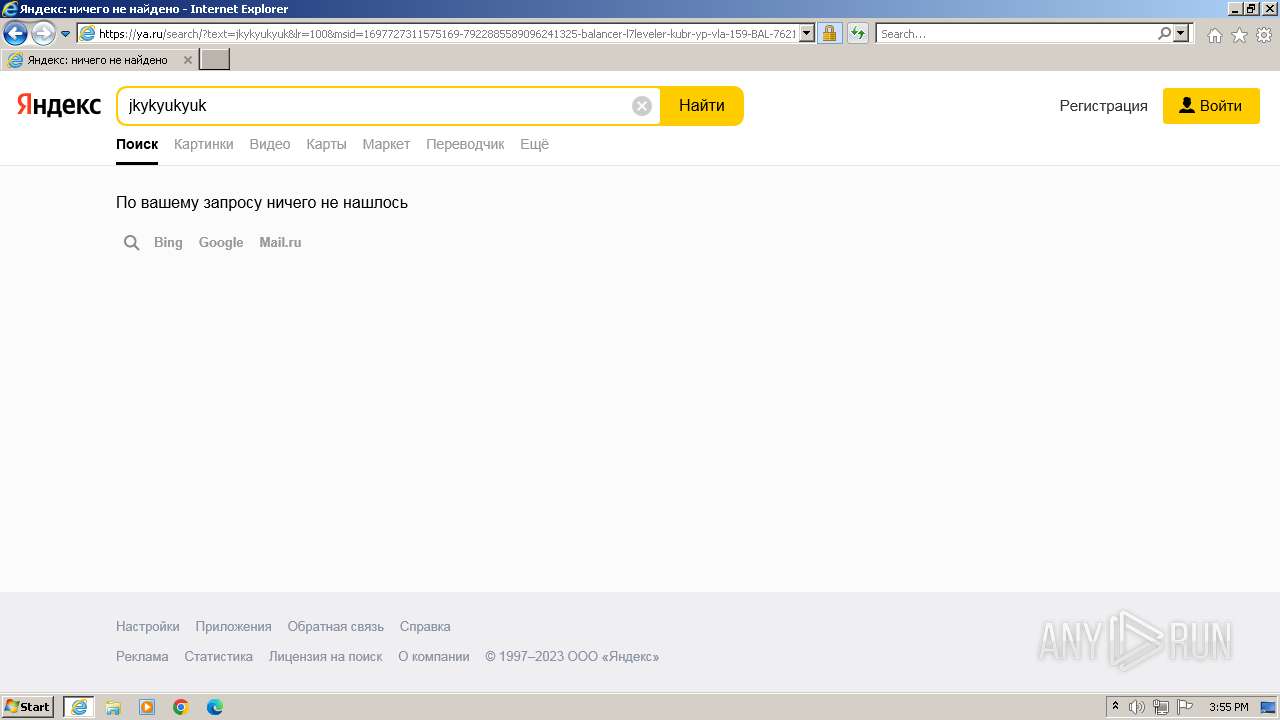Viewport: 1280px width, 720px height.
Task: Click the IE Search box
Action: [x=1016, y=34]
